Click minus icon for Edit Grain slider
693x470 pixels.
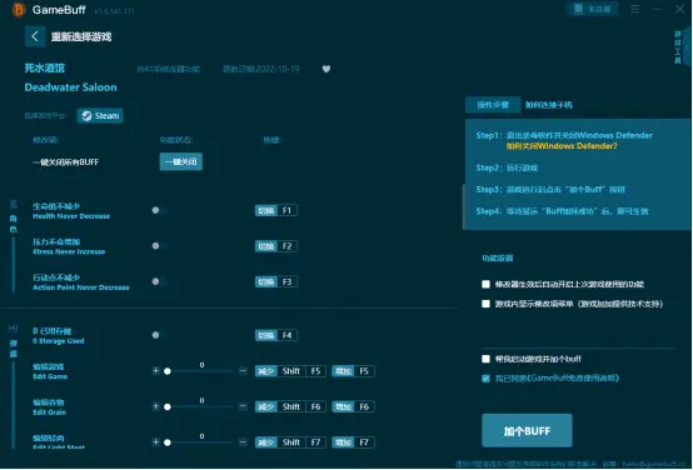pyautogui.click(x=243, y=406)
